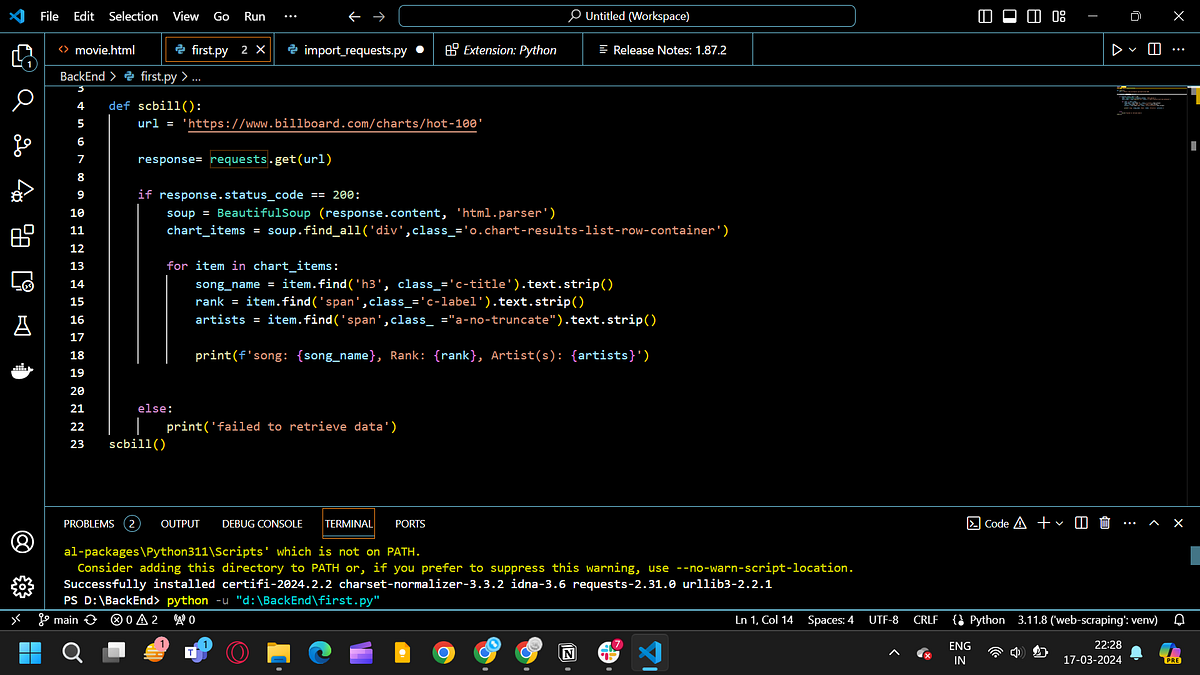This screenshot has width=1200, height=675.
Task: Change UTF-8 encoding in status bar
Action: click(x=883, y=619)
